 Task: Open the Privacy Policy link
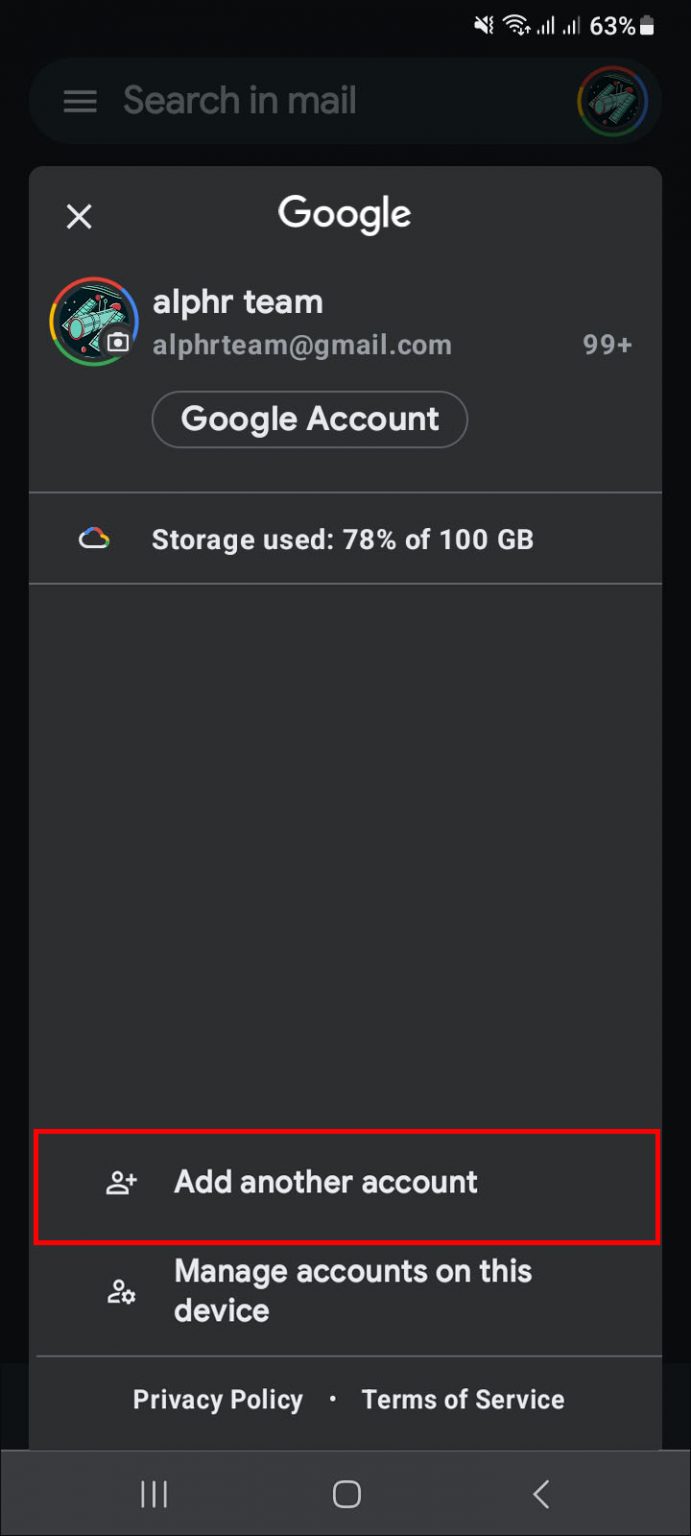(218, 1399)
